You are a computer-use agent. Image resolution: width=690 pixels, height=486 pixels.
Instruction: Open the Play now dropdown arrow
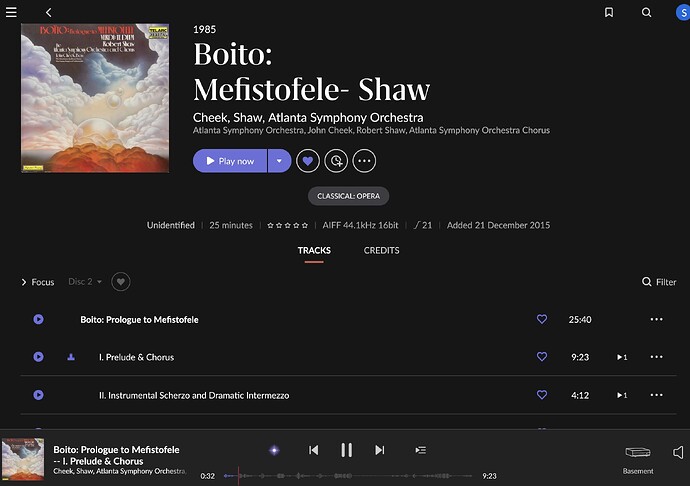click(x=279, y=161)
